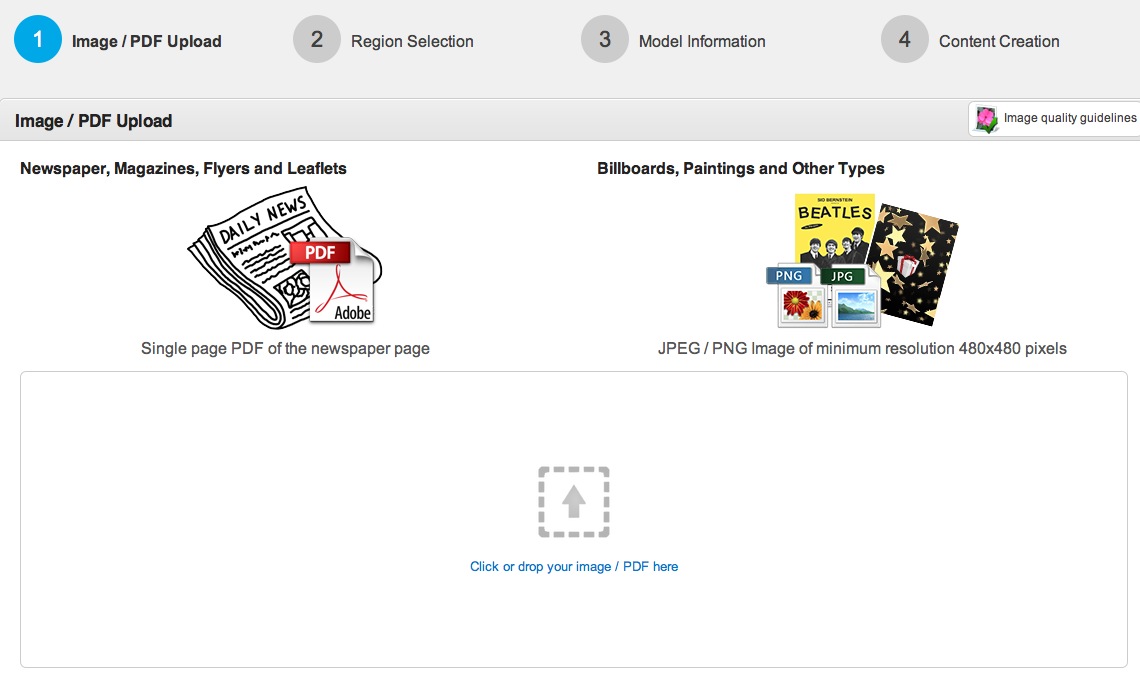Click 'Single page PDF of the newspaper page'
The width and height of the screenshot is (1140, 682).
285,349
